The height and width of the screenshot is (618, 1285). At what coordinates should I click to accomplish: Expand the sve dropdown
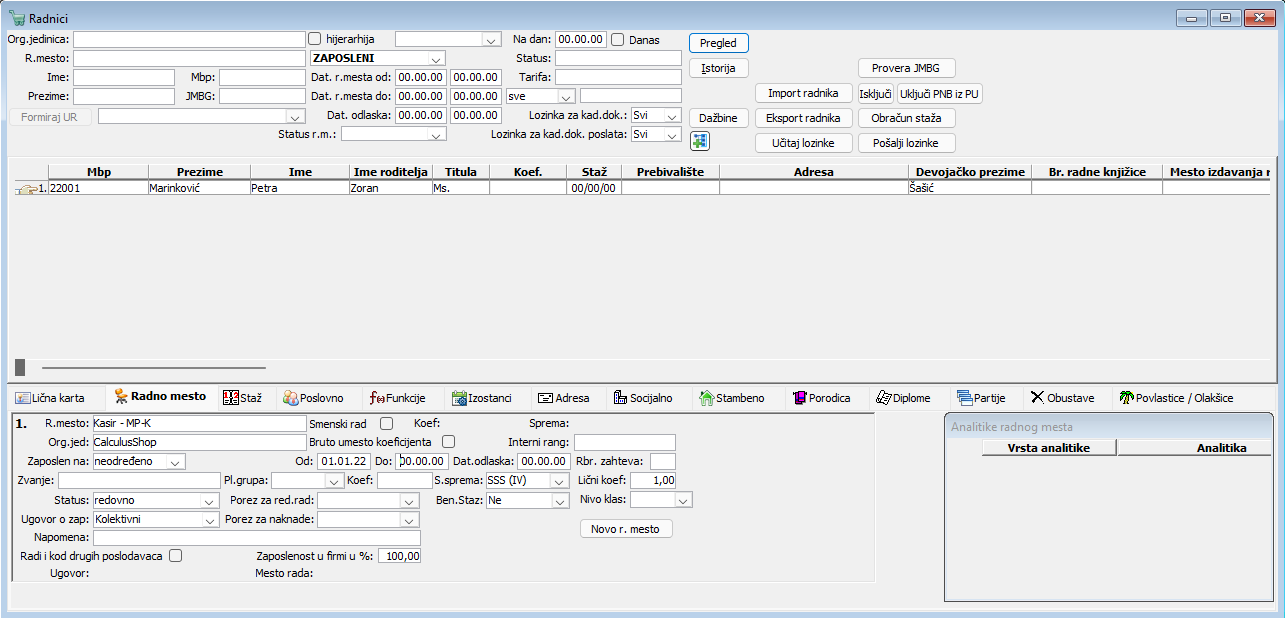point(567,96)
